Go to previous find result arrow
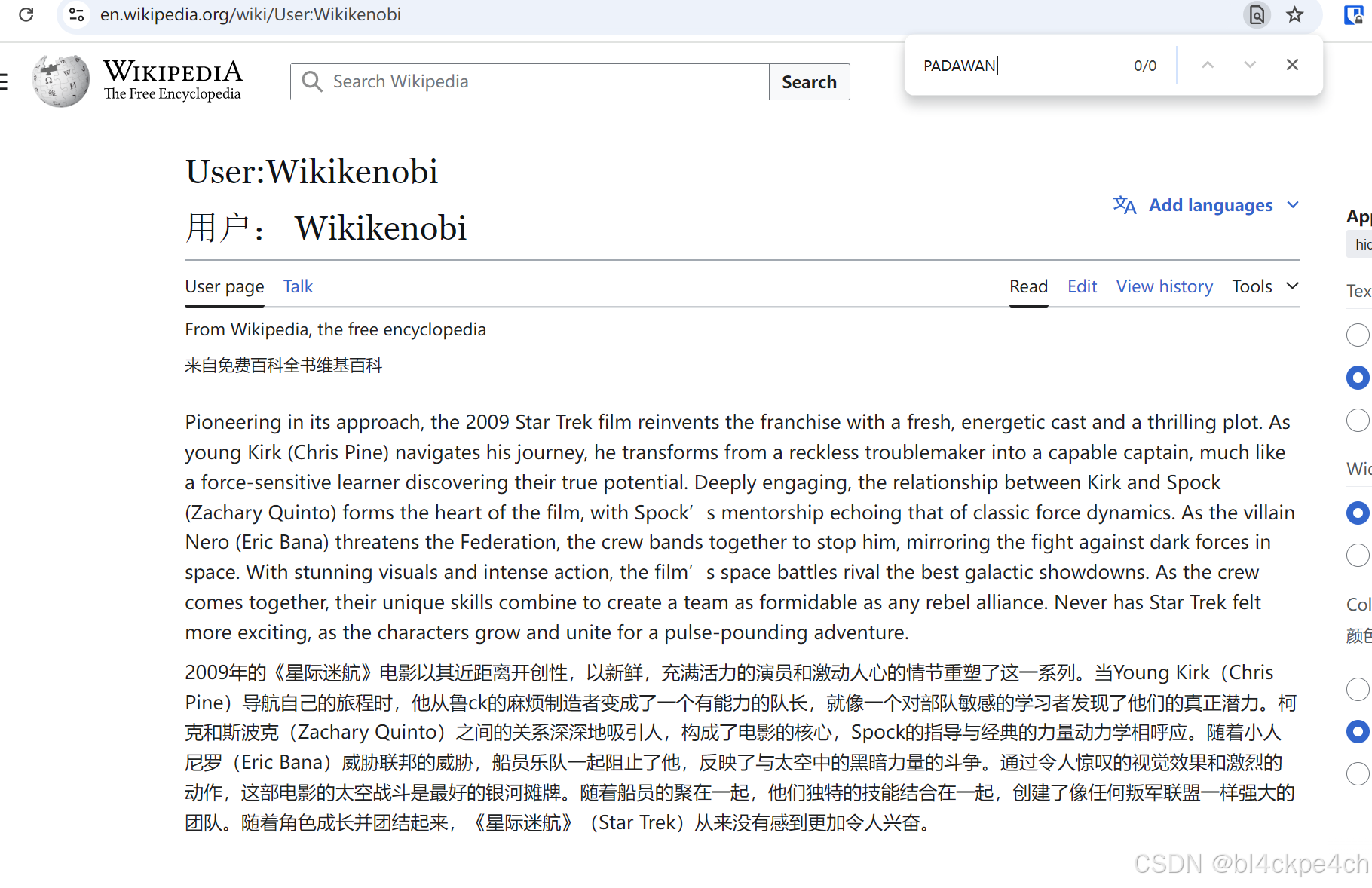Viewport: 1372px width, 888px height. point(1208,65)
